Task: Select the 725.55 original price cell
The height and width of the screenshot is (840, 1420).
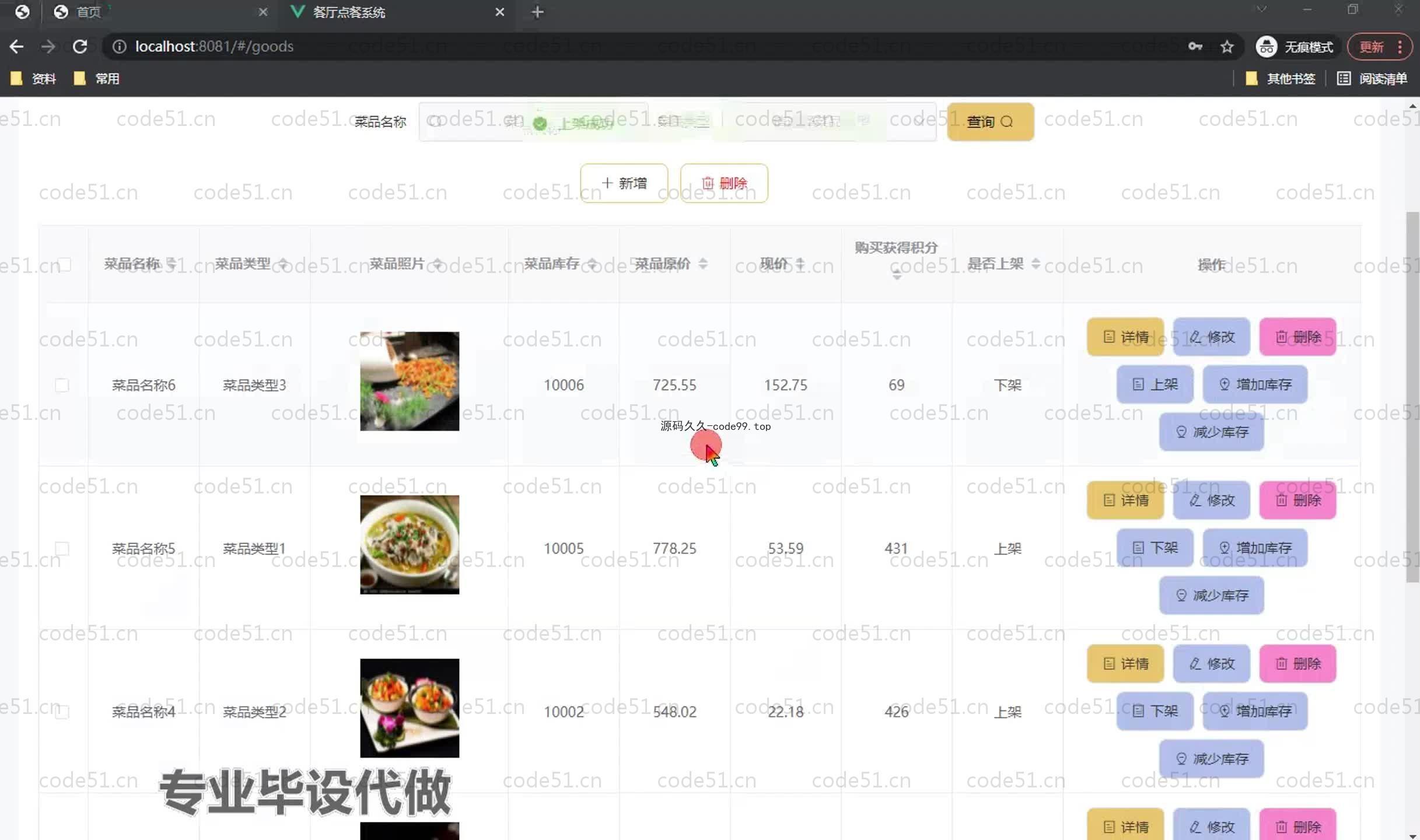Action: [674, 385]
